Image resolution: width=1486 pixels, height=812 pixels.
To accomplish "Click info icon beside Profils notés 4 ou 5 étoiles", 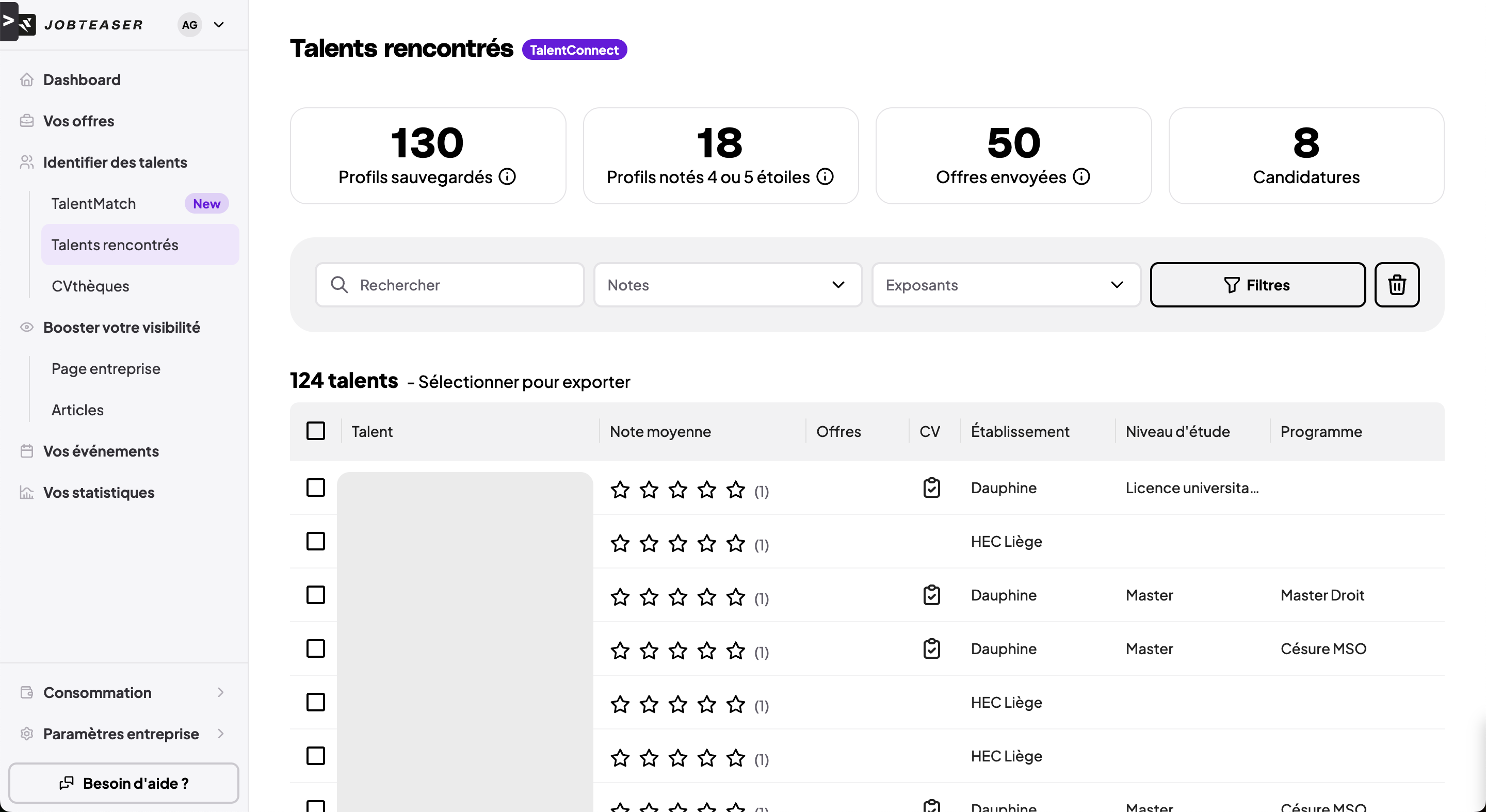I will coord(825,176).
